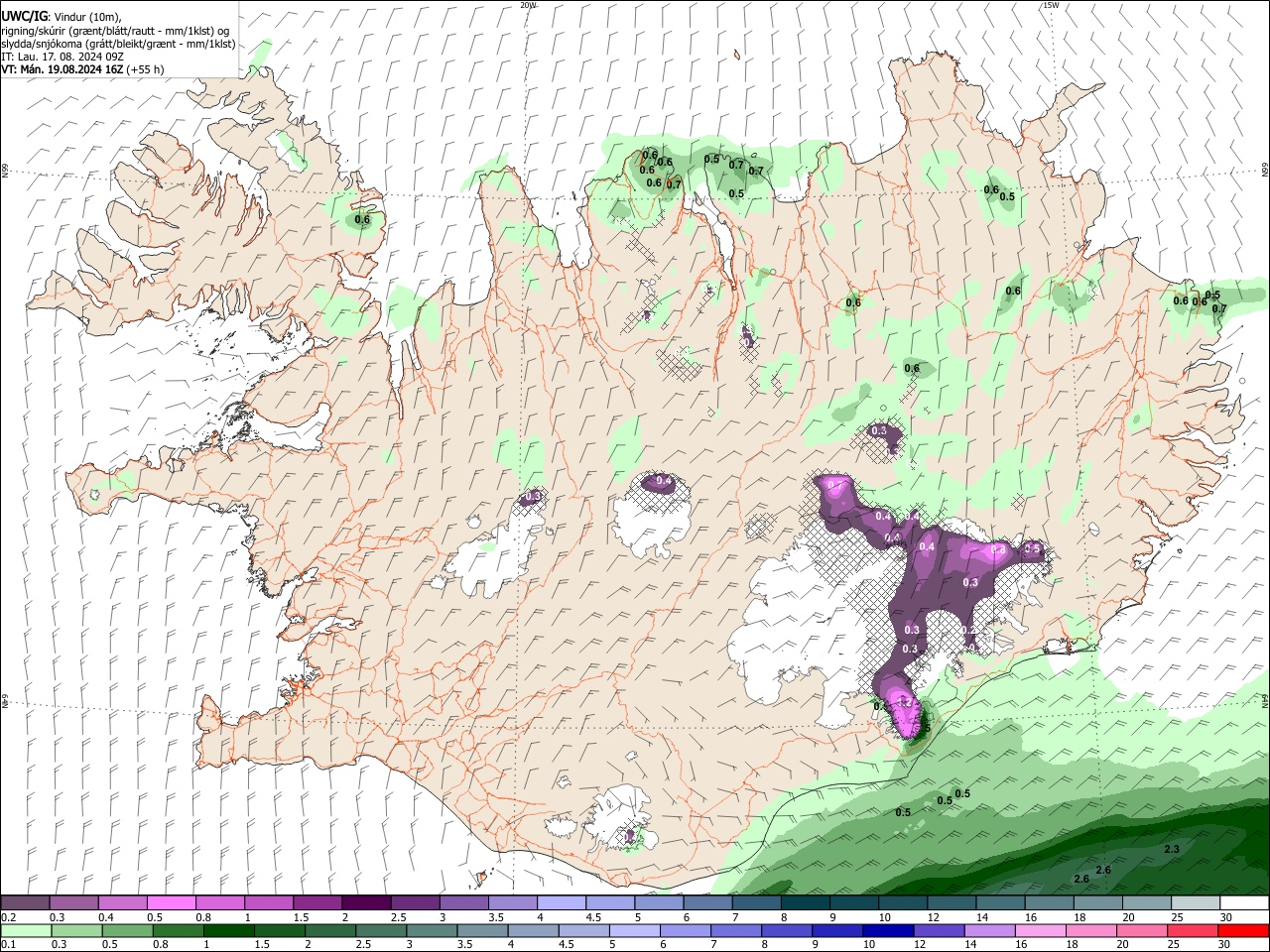Click the medium green 0.5–0.8 rain legend swatch
1270x952 pixels.
click(128, 930)
